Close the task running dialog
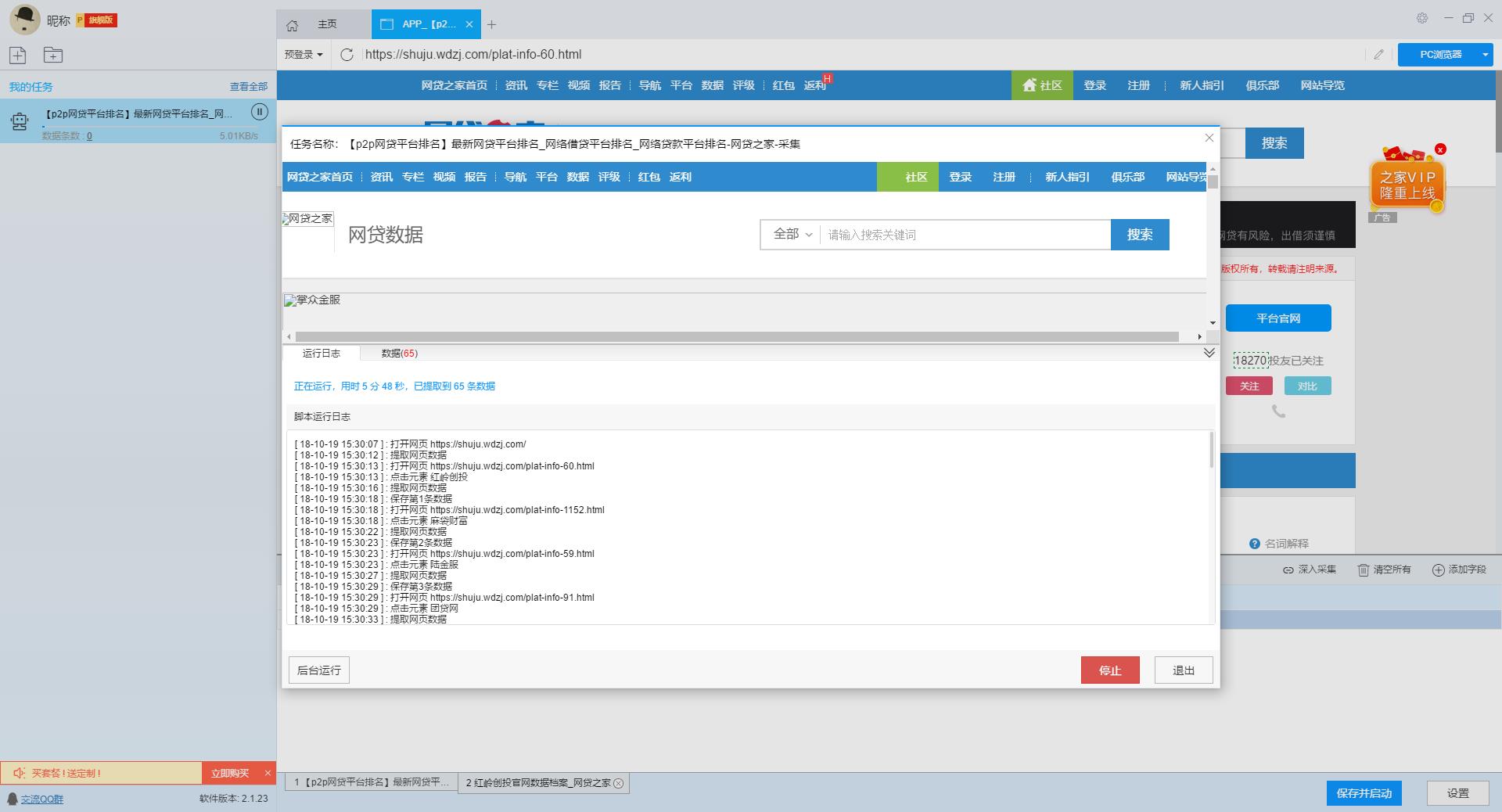Viewport: 1502px width, 812px height. pyautogui.click(x=1209, y=138)
